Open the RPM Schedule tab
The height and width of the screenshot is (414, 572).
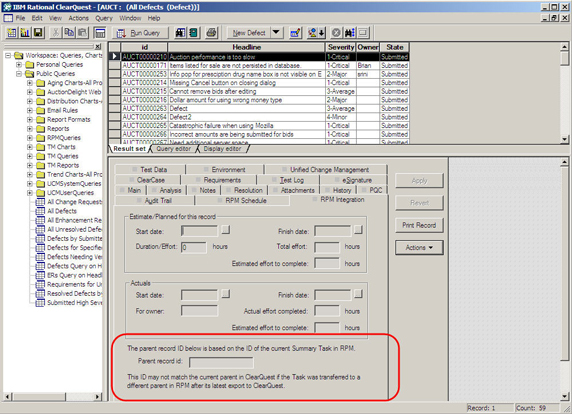pos(243,201)
